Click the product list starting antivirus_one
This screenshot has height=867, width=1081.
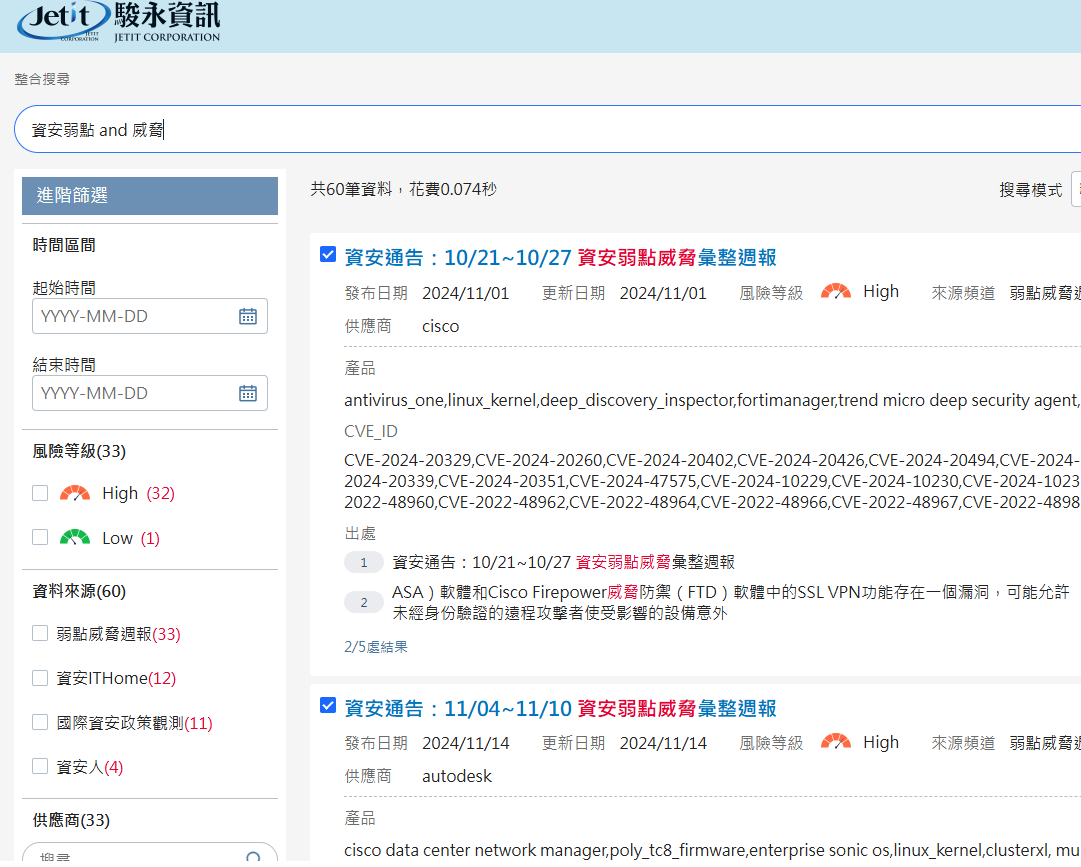(712, 400)
